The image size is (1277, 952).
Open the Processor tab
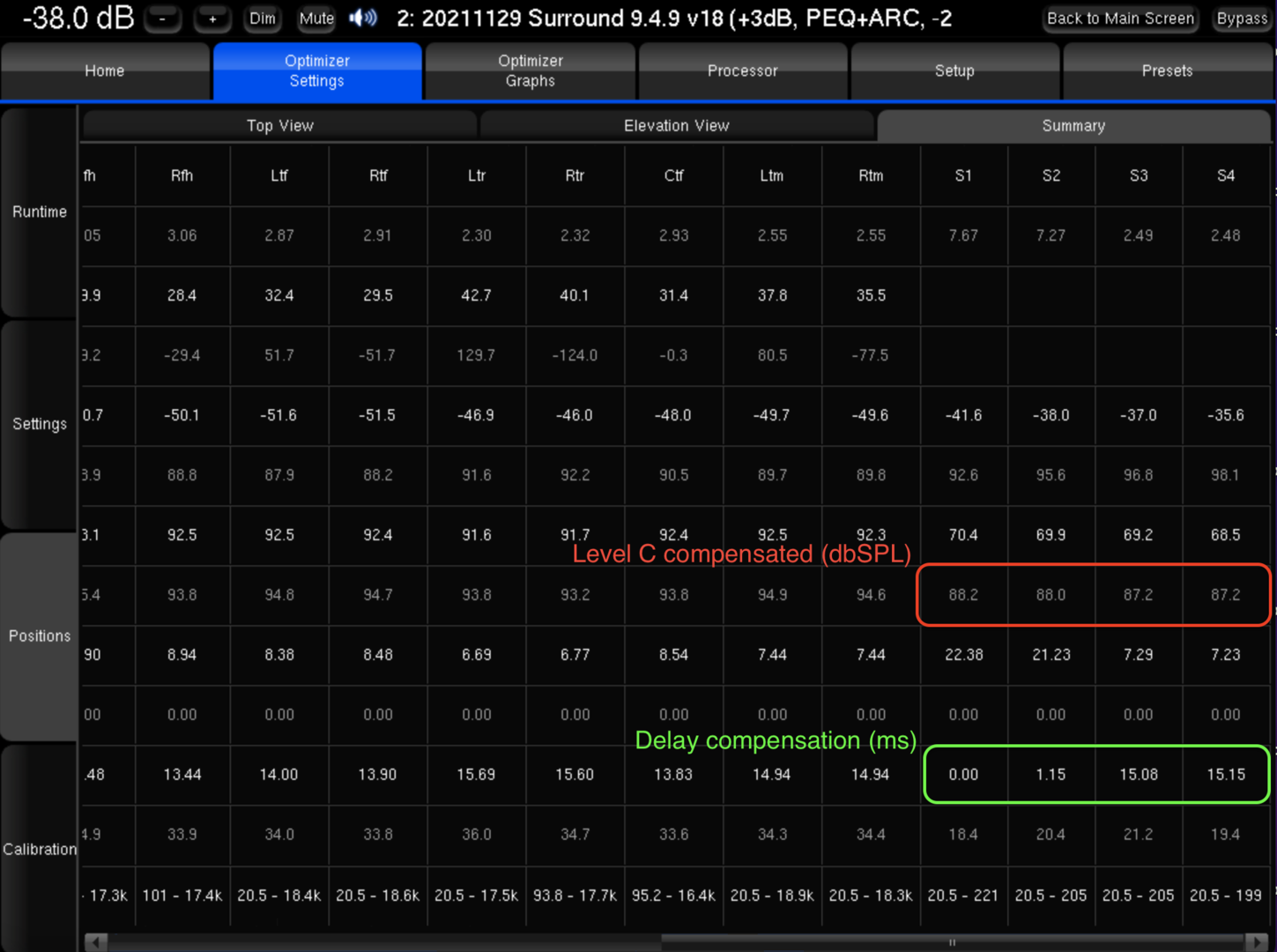point(743,71)
